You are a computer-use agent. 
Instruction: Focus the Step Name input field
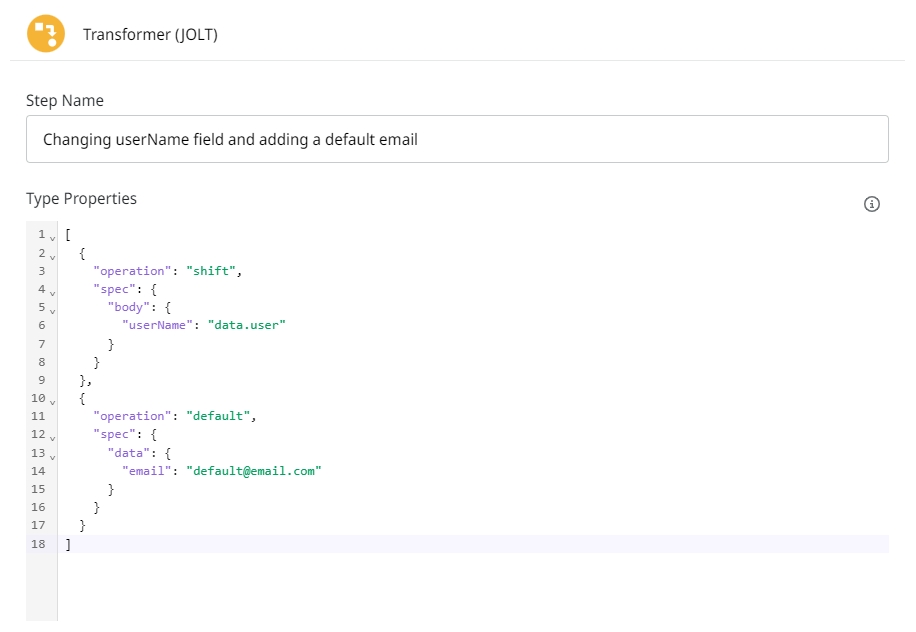[x=457, y=140]
